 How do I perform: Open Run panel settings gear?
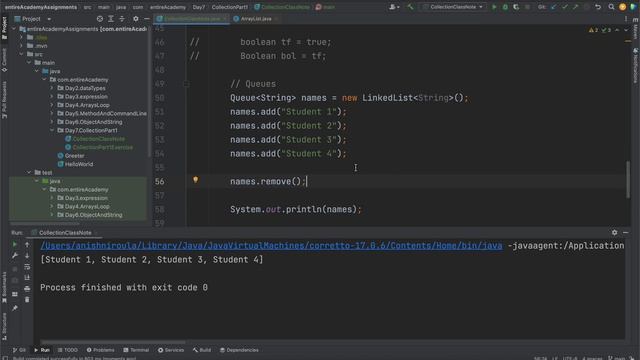point(614,232)
